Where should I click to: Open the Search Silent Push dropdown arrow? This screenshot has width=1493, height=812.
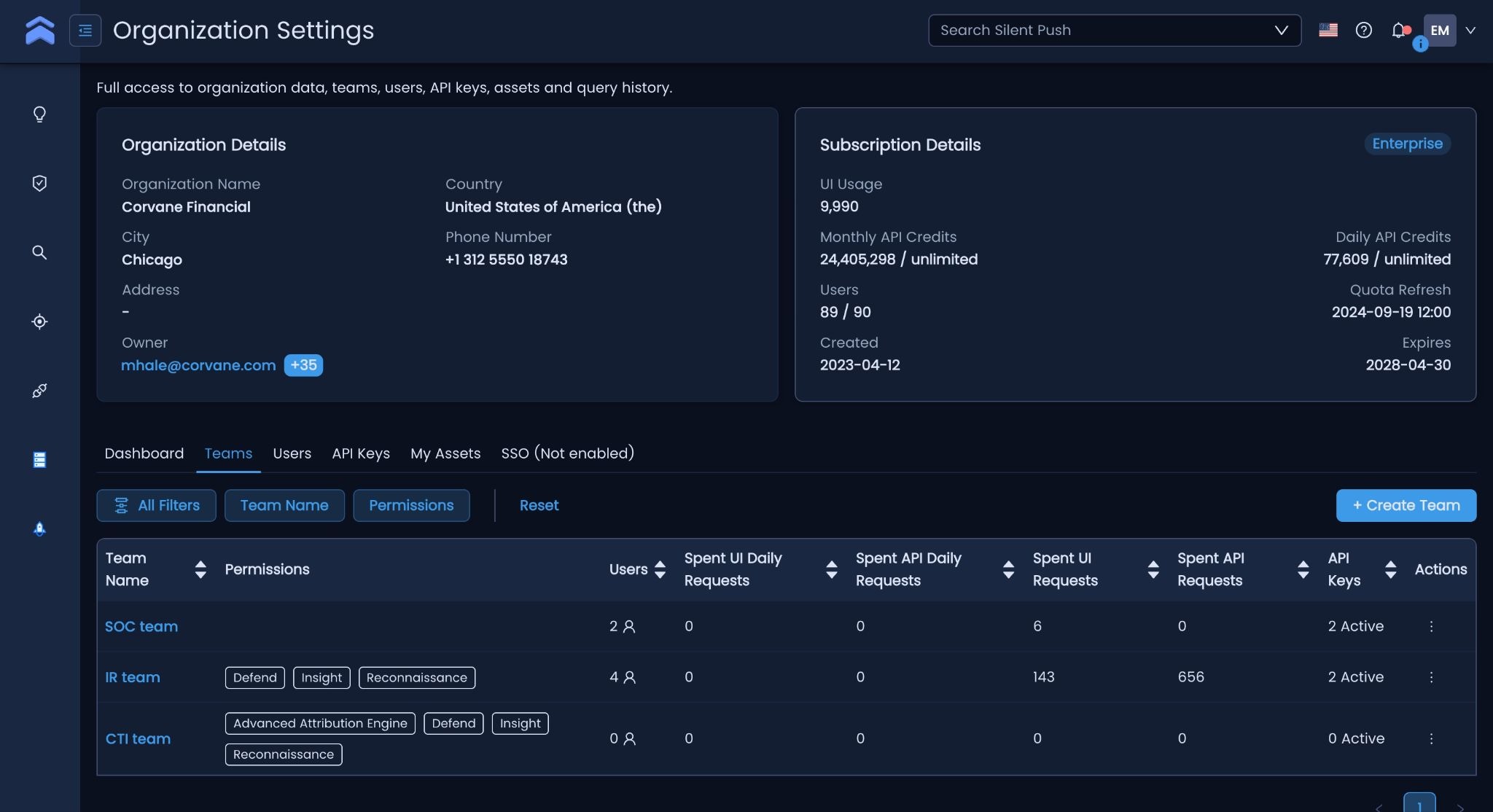click(x=1281, y=31)
